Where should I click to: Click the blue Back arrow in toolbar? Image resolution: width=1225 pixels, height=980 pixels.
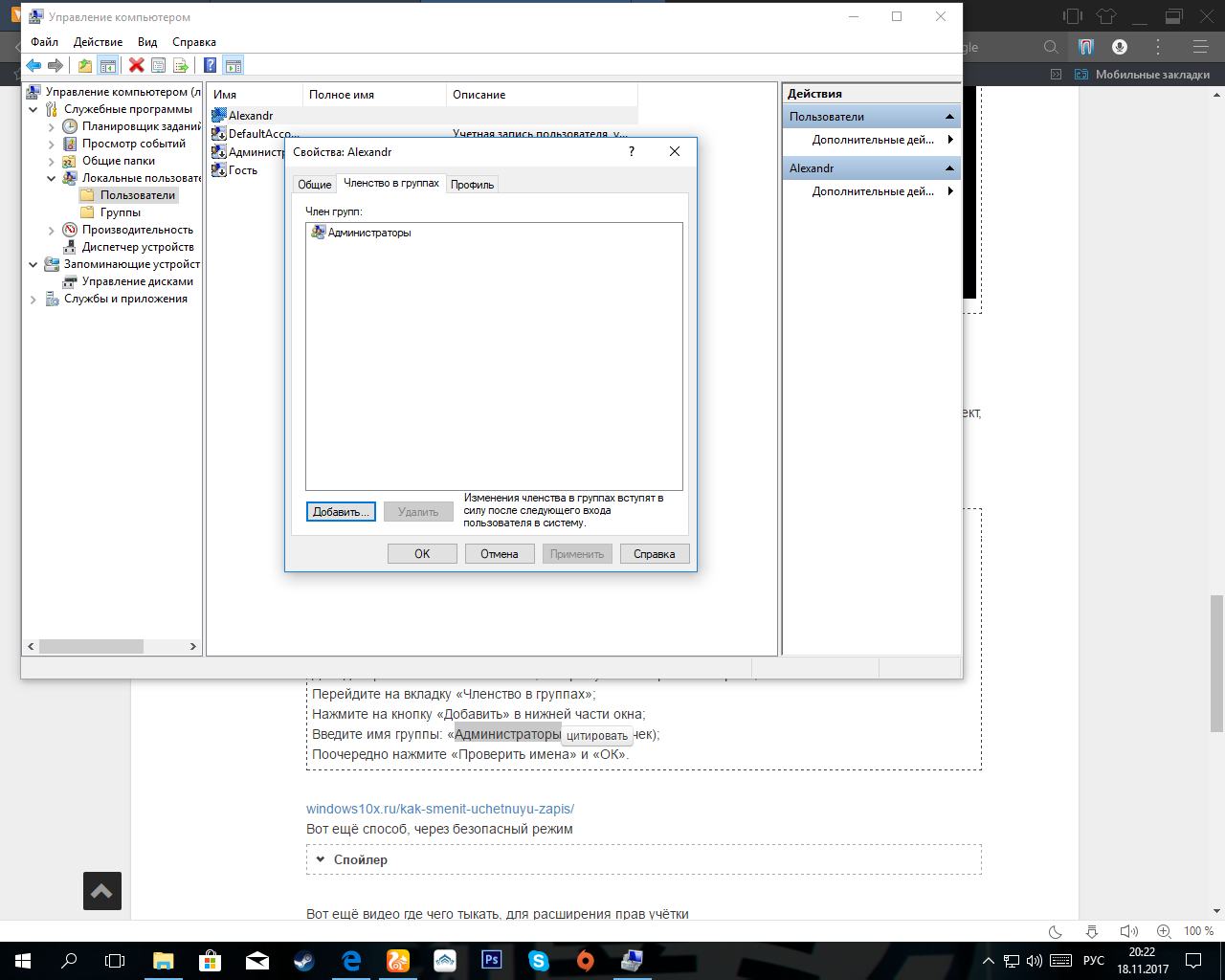pos(33,66)
